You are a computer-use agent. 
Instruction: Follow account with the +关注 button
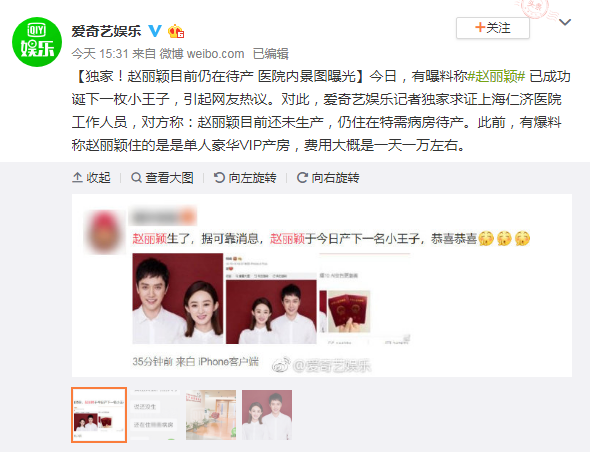pos(493,28)
